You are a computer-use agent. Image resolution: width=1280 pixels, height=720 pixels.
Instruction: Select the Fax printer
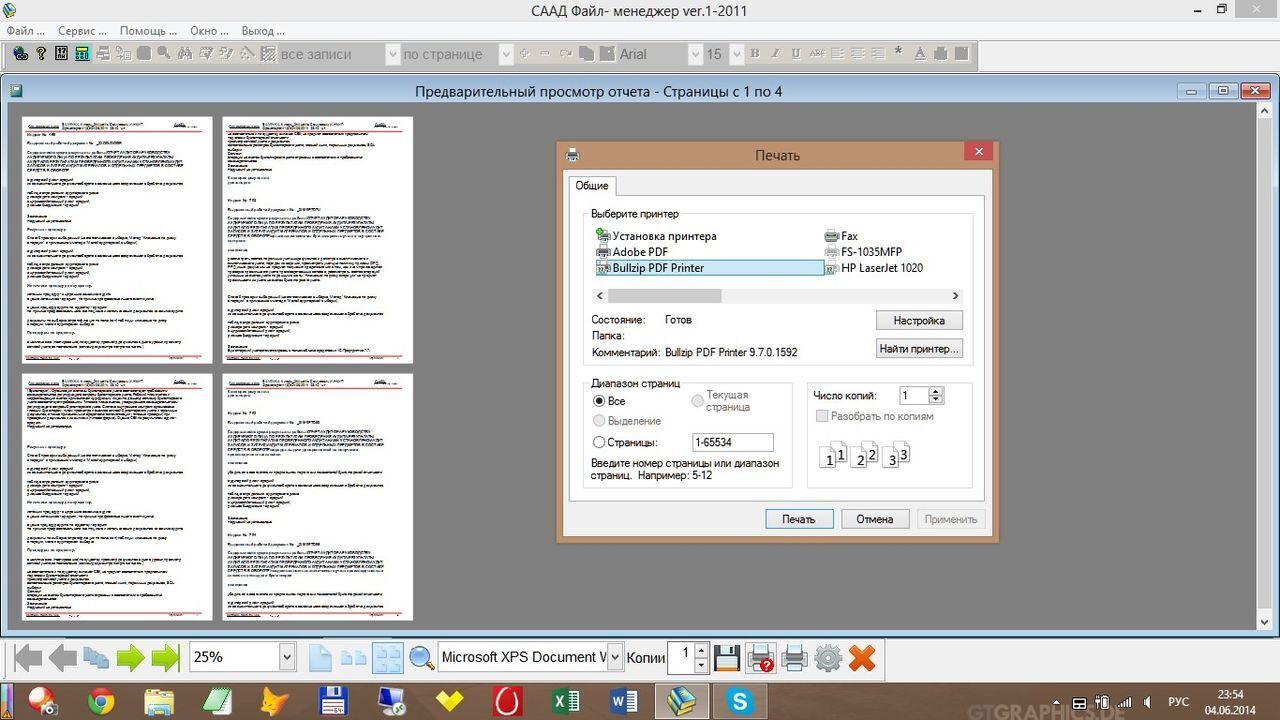pyautogui.click(x=841, y=236)
